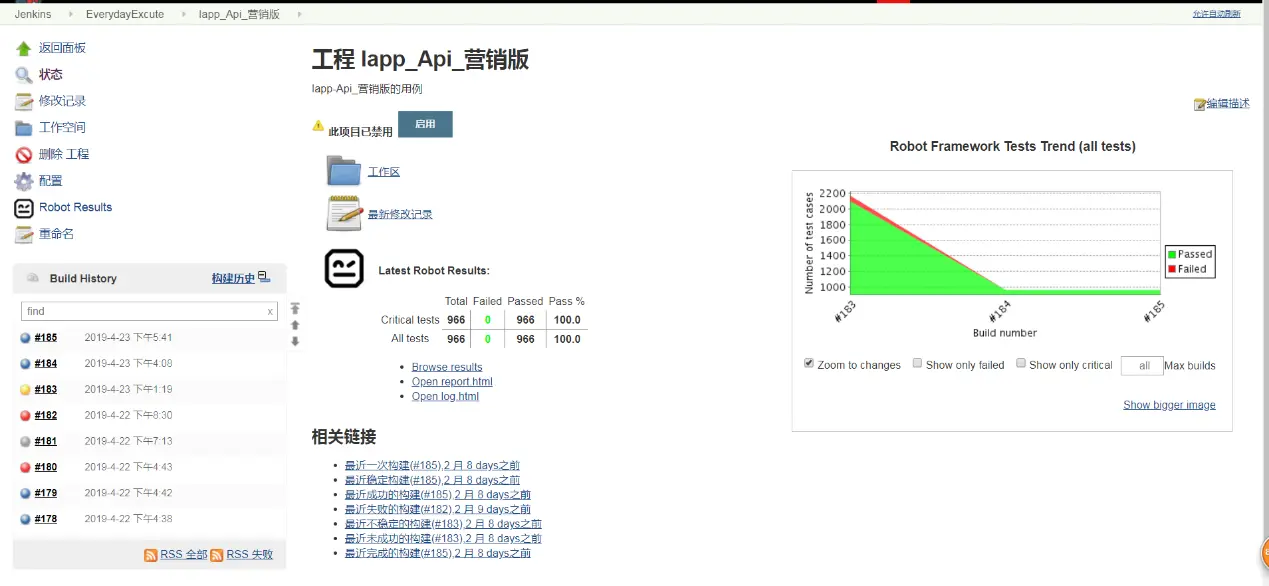Click the RSS icon beside RSS 全部
Screen dimensions: 1269x586
[151, 555]
